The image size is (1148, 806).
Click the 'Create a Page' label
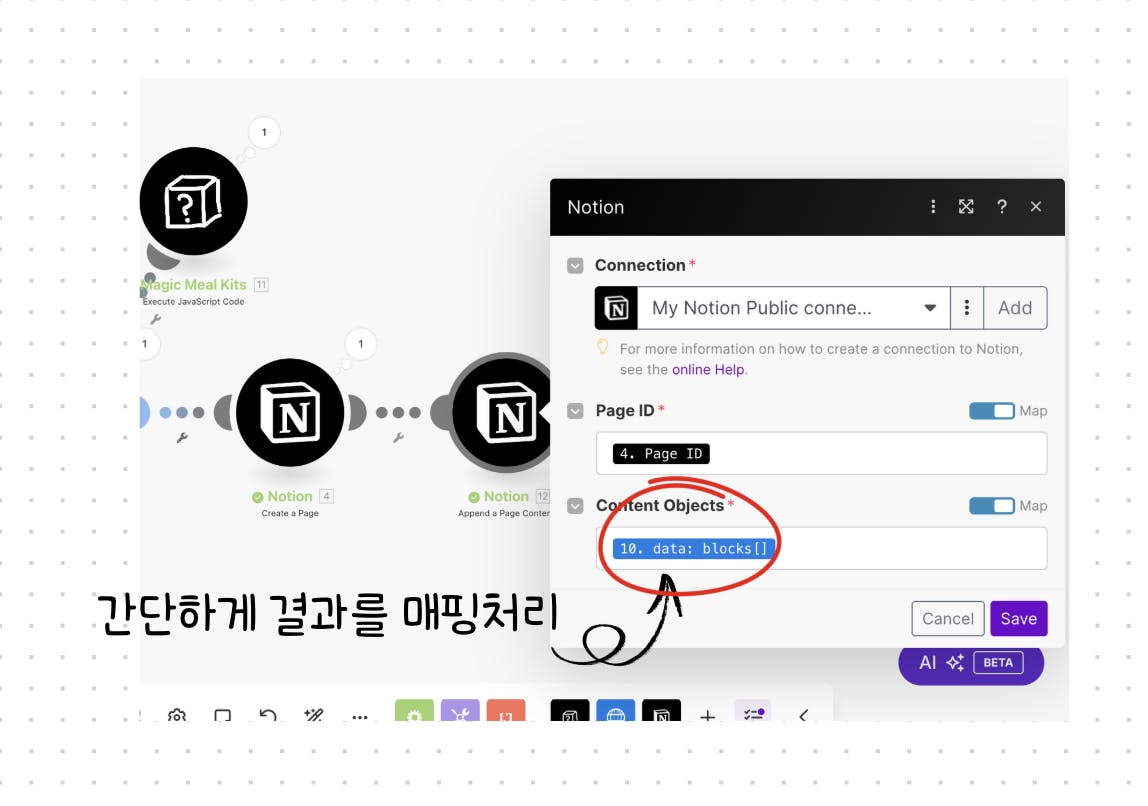coord(290,513)
